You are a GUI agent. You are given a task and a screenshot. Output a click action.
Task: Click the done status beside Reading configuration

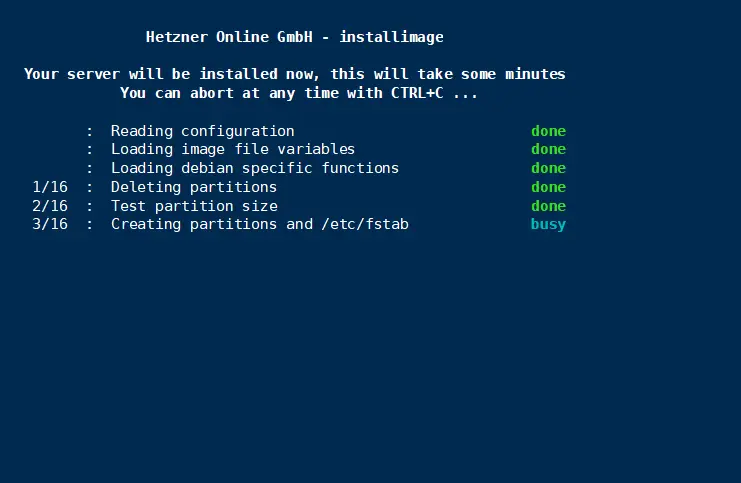548,131
